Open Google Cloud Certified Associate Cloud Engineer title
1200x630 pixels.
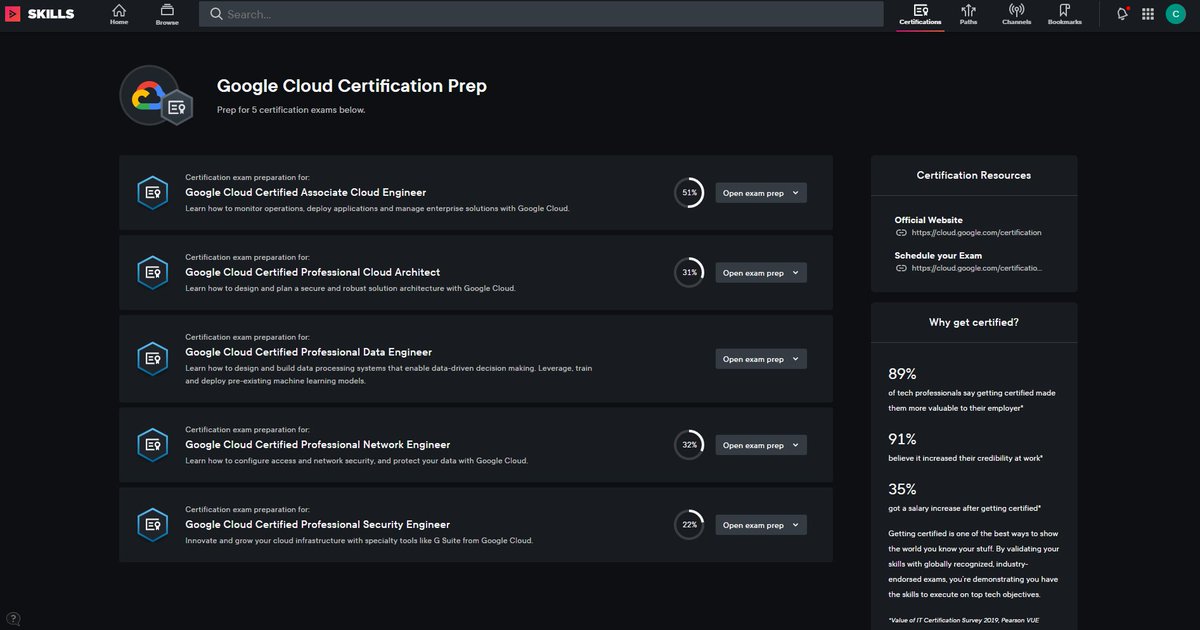coord(306,192)
